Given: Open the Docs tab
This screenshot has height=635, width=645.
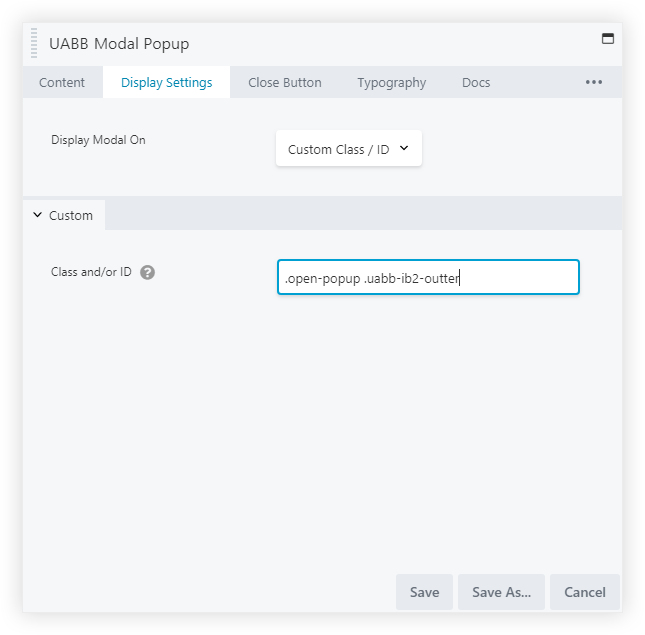Looking at the screenshot, I should click(x=476, y=82).
